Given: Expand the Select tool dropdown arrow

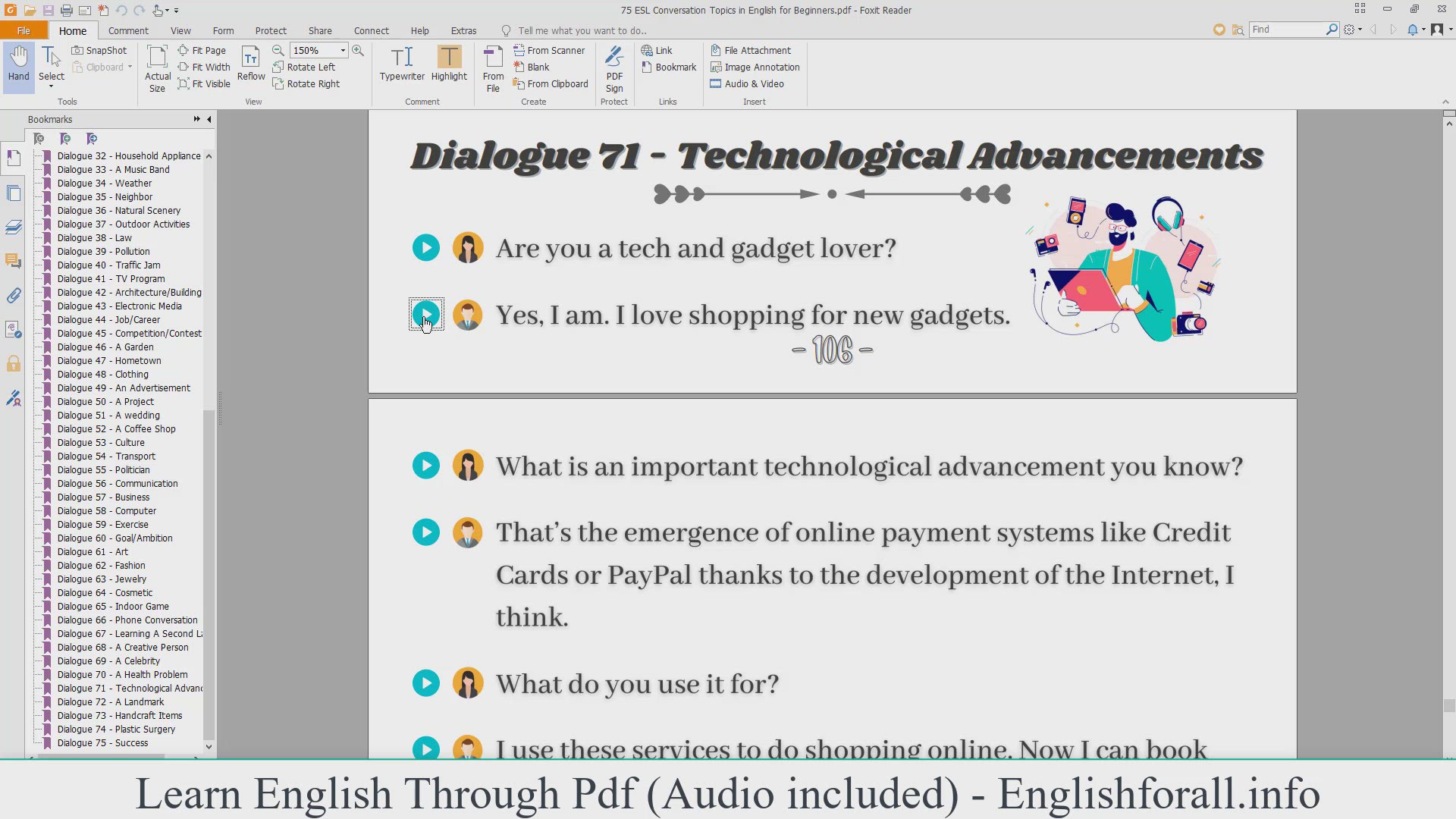Looking at the screenshot, I should click(52, 86).
